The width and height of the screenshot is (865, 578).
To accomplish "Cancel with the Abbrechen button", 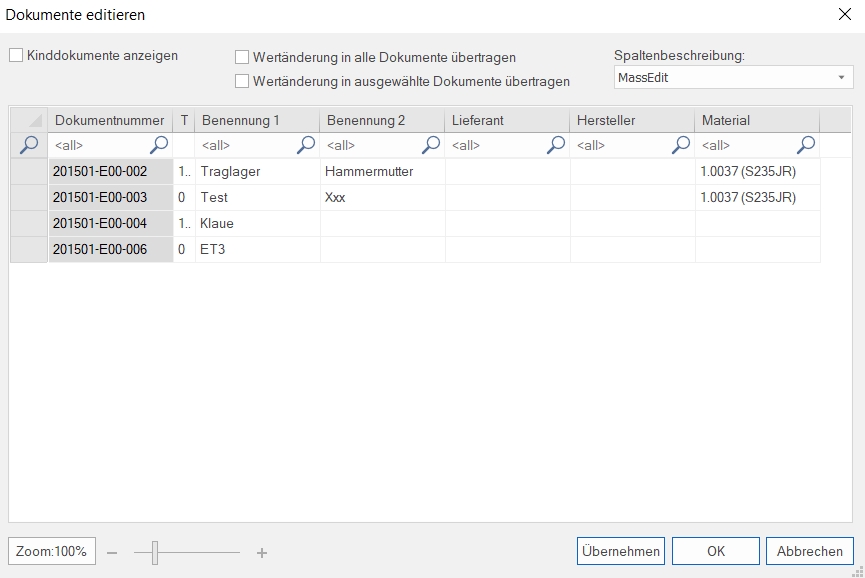I will pyautogui.click(x=810, y=551).
